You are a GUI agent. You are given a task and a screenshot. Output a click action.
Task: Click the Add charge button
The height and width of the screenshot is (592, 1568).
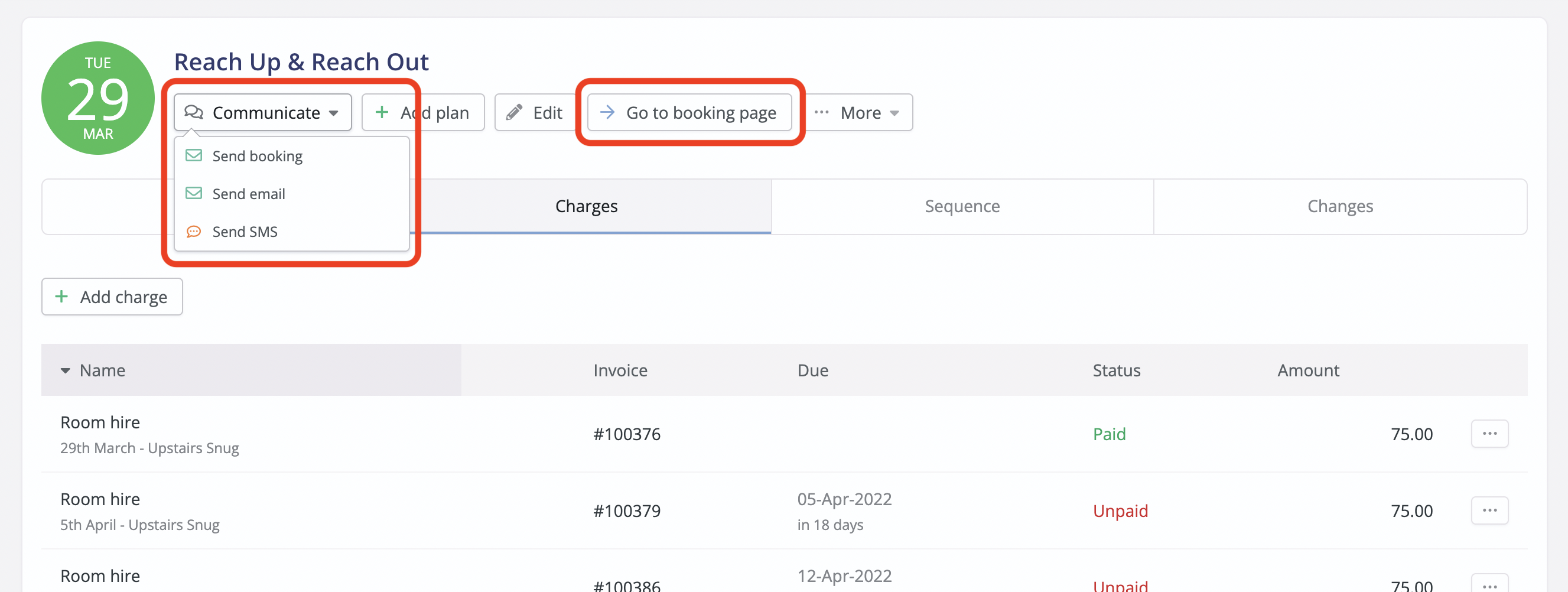coord(112,297)
